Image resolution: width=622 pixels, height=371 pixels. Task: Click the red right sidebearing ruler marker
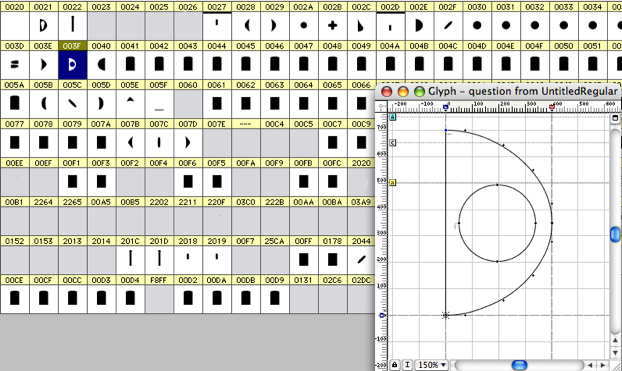pos(552,107)
